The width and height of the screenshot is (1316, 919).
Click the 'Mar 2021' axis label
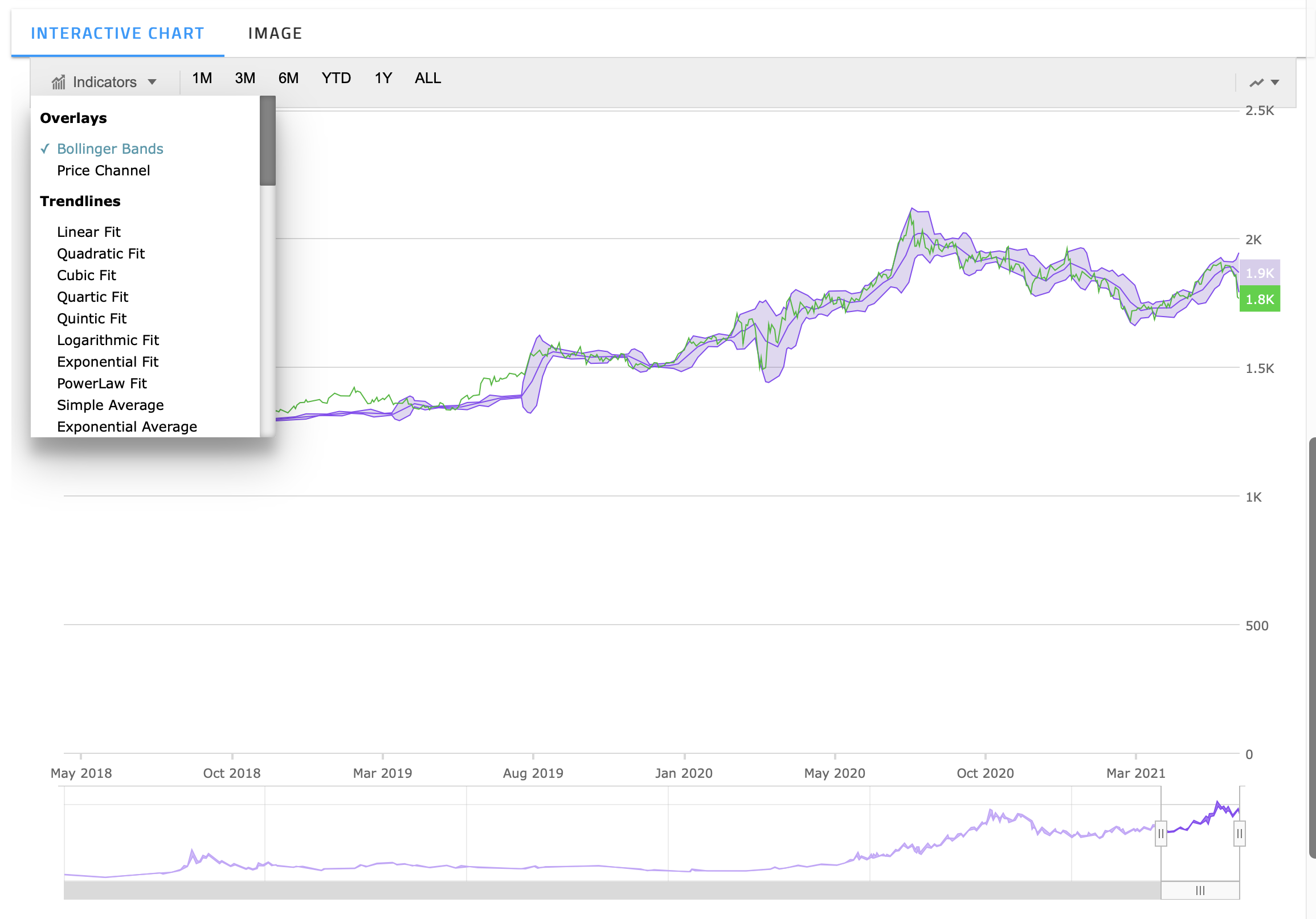pos(1136,773)
